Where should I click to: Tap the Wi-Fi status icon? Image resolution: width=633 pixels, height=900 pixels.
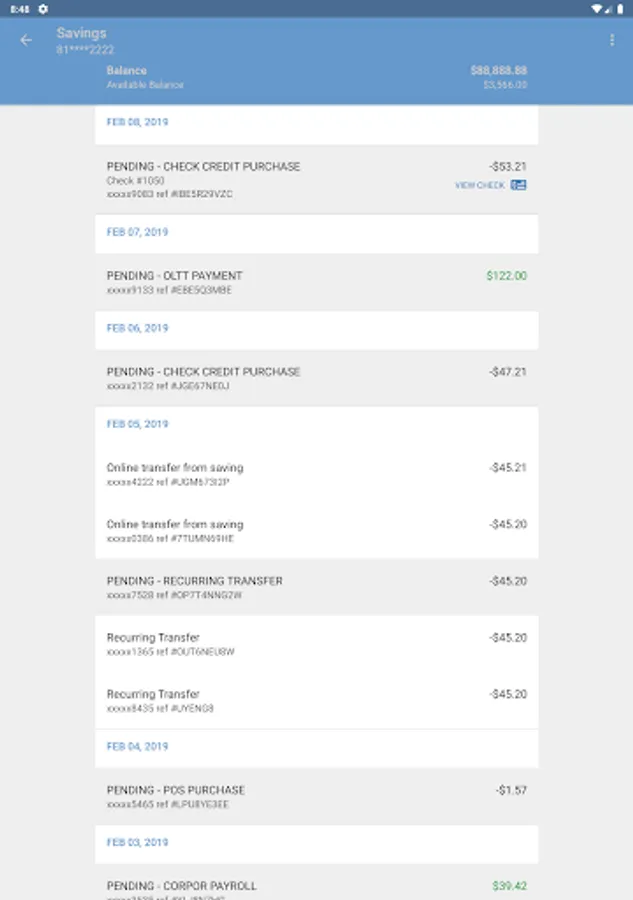(x=597, y=8)
